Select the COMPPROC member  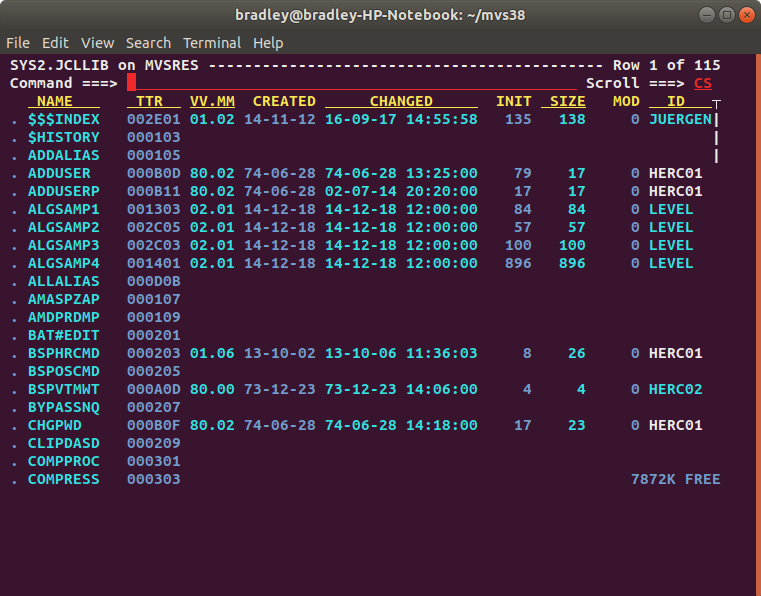(64, 461)
